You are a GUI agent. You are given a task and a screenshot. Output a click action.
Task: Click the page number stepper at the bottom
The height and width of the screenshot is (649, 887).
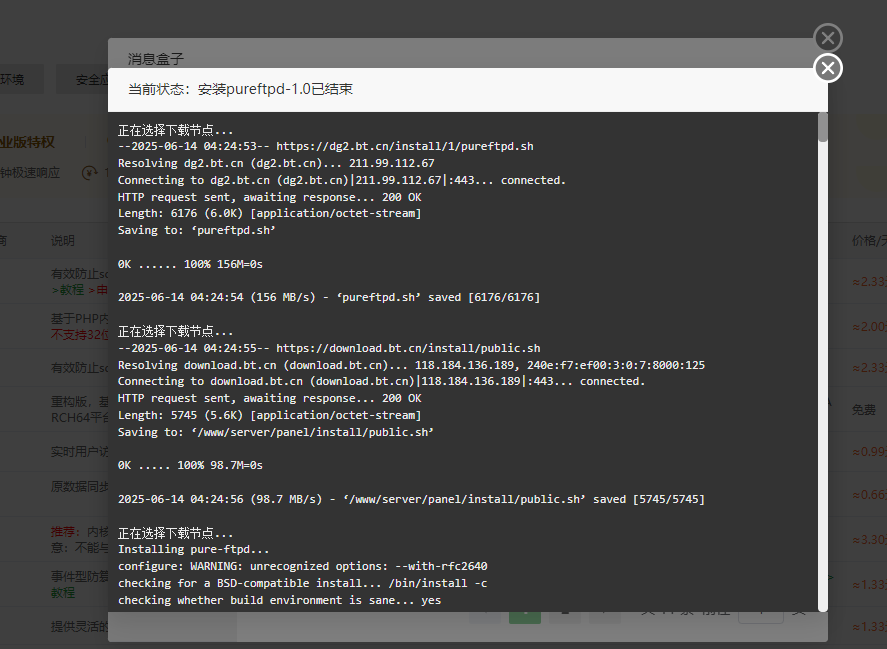click(x=760, y=618)
